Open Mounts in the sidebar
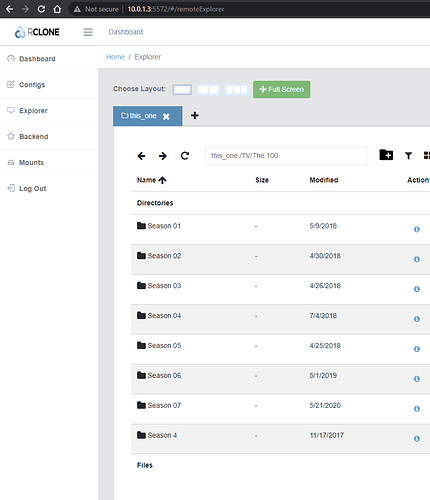The width and height of the screenshot is (430, 500). coord(31,162)
